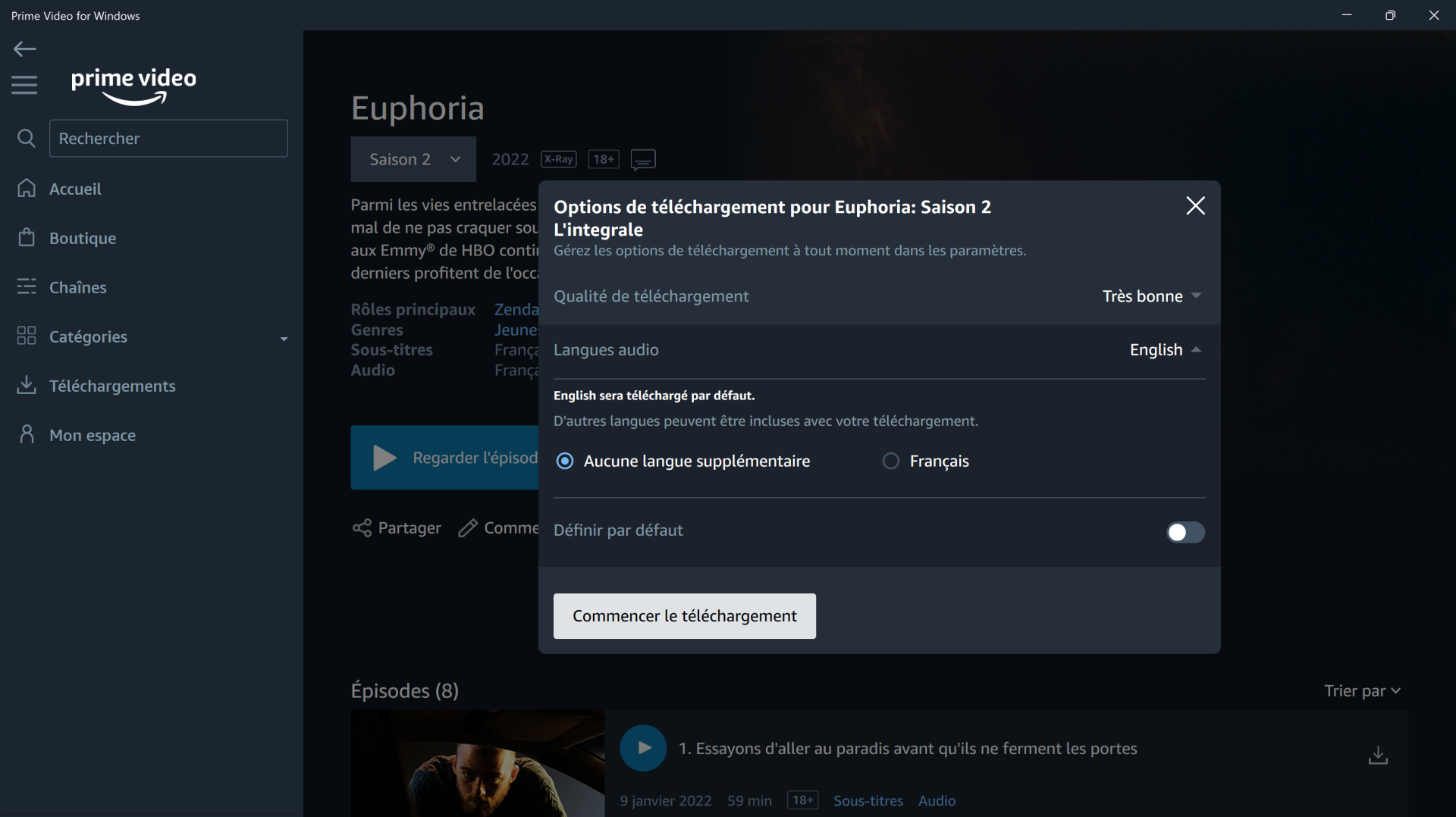The width and height of the screenshot is (1456, 817).
Task: Expand the Catégories dropdown arrow
Action: pyautogui.click(x=284, y=339)
